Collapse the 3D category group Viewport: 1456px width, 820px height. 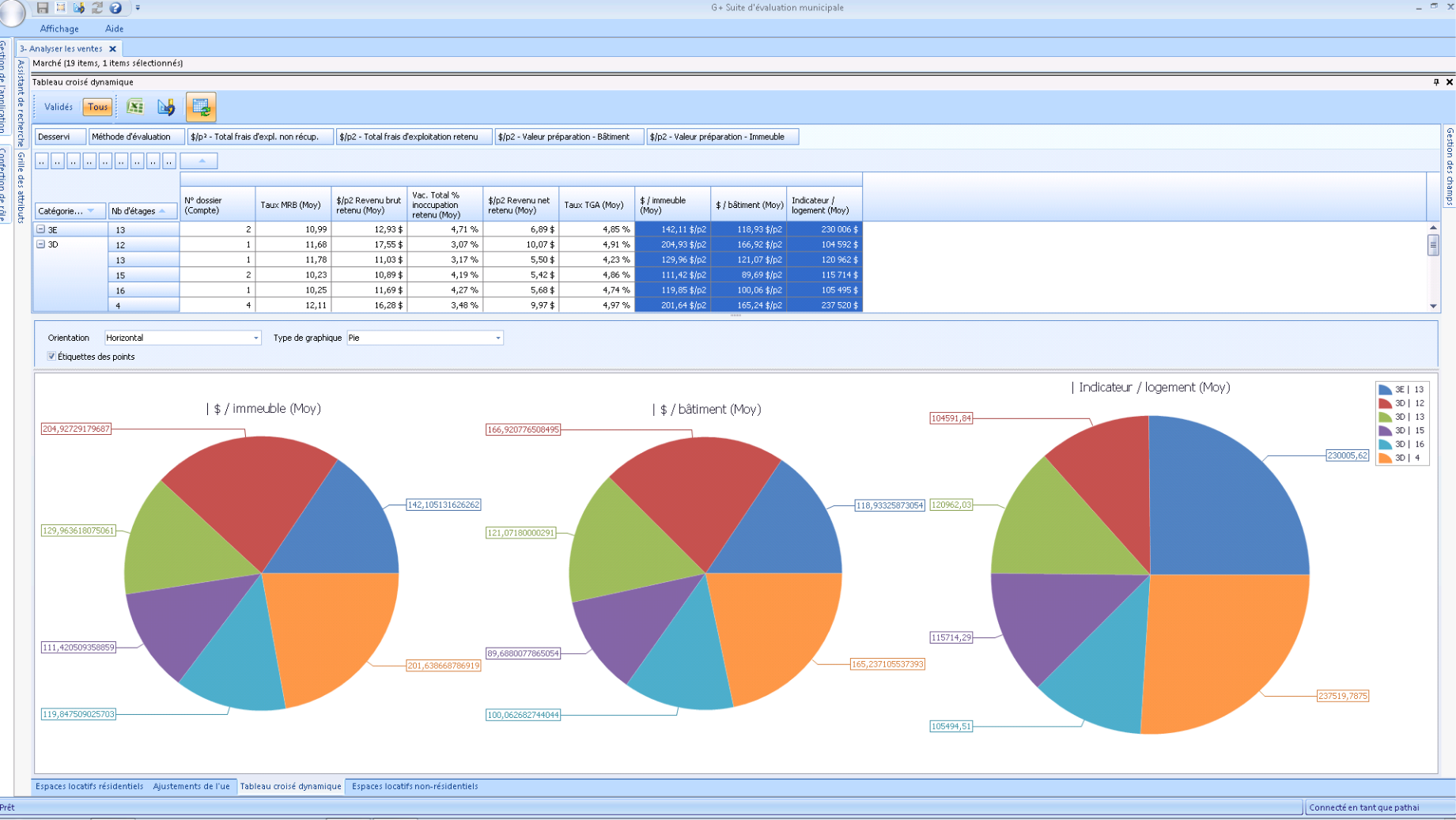point(41,244)
